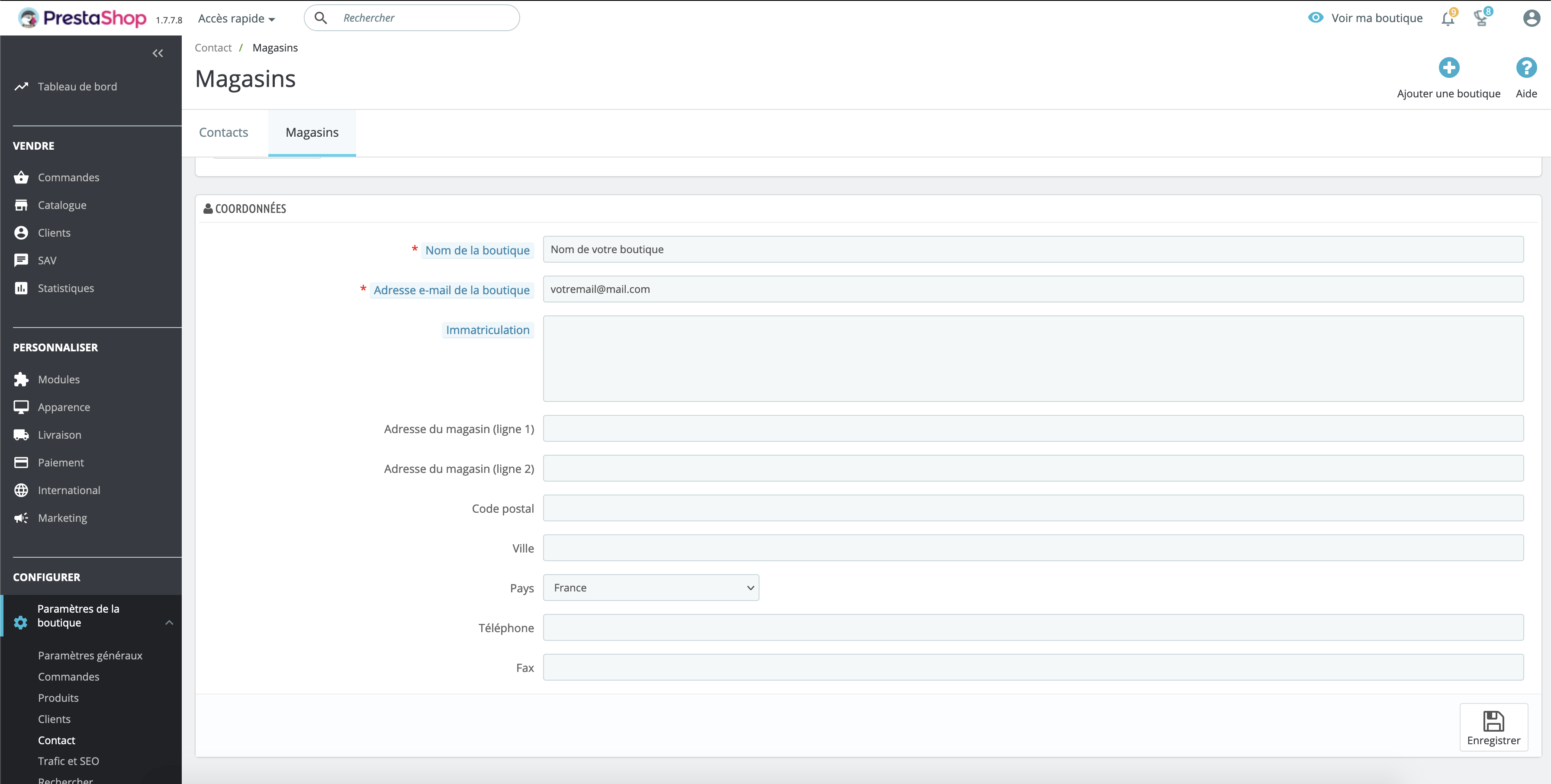1551x784 pixels.
Task: Click the Immatriculation label
Action: [488, 330]
